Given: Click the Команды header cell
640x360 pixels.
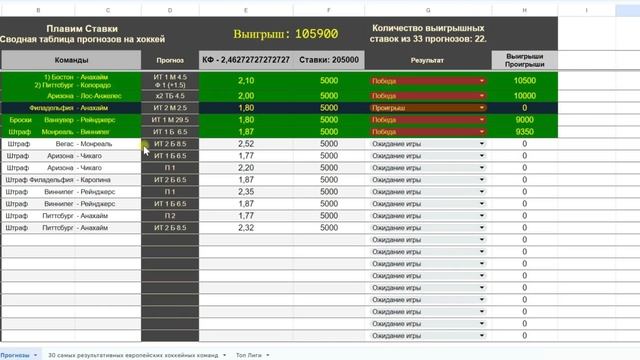Looking at the screenshot, I should 71,60.
